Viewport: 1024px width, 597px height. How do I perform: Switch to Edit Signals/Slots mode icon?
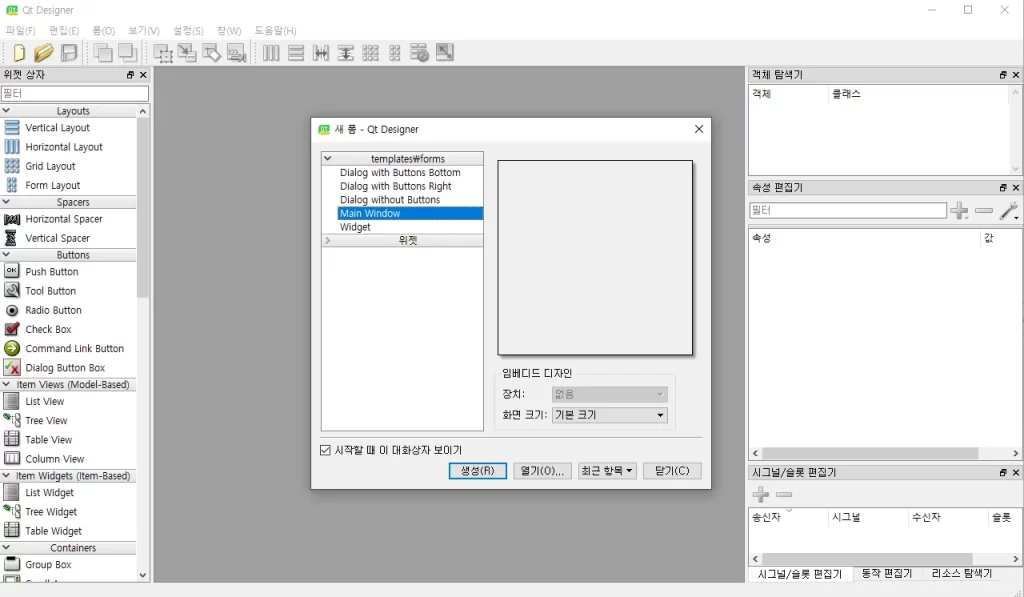pyautogui.click(x=187, y=53)
